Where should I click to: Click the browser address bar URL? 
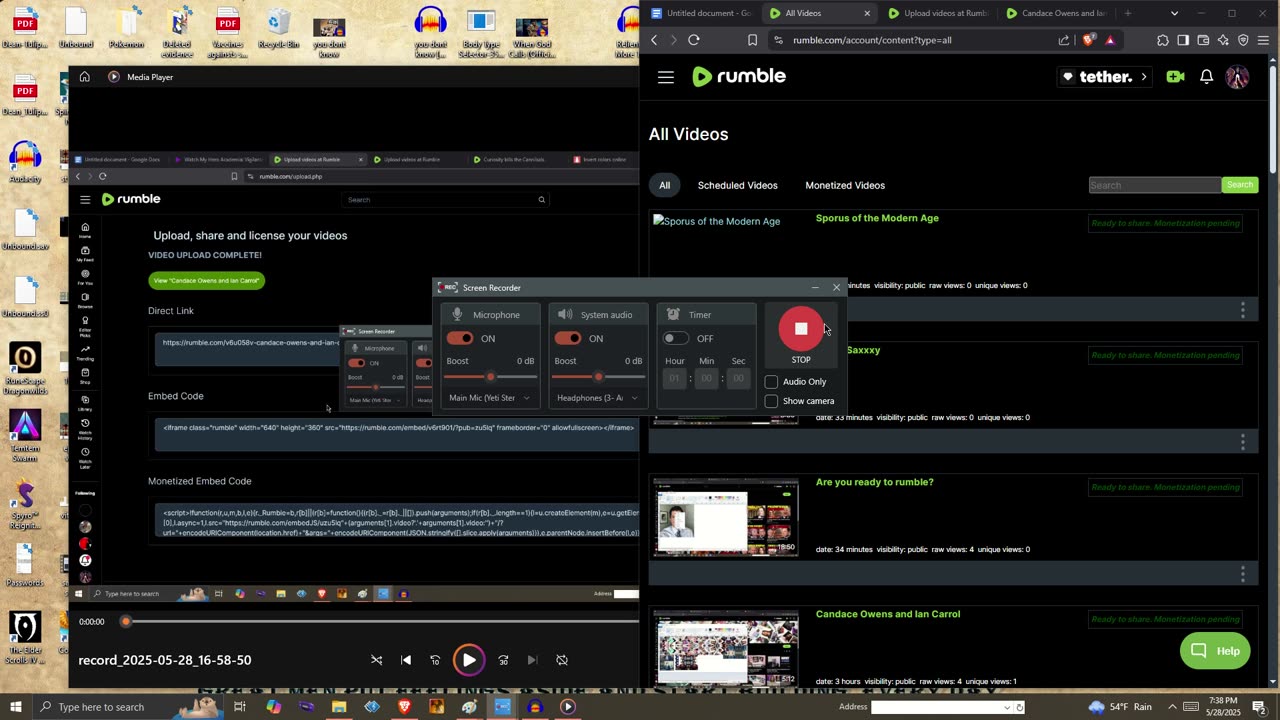coord(872,40)
